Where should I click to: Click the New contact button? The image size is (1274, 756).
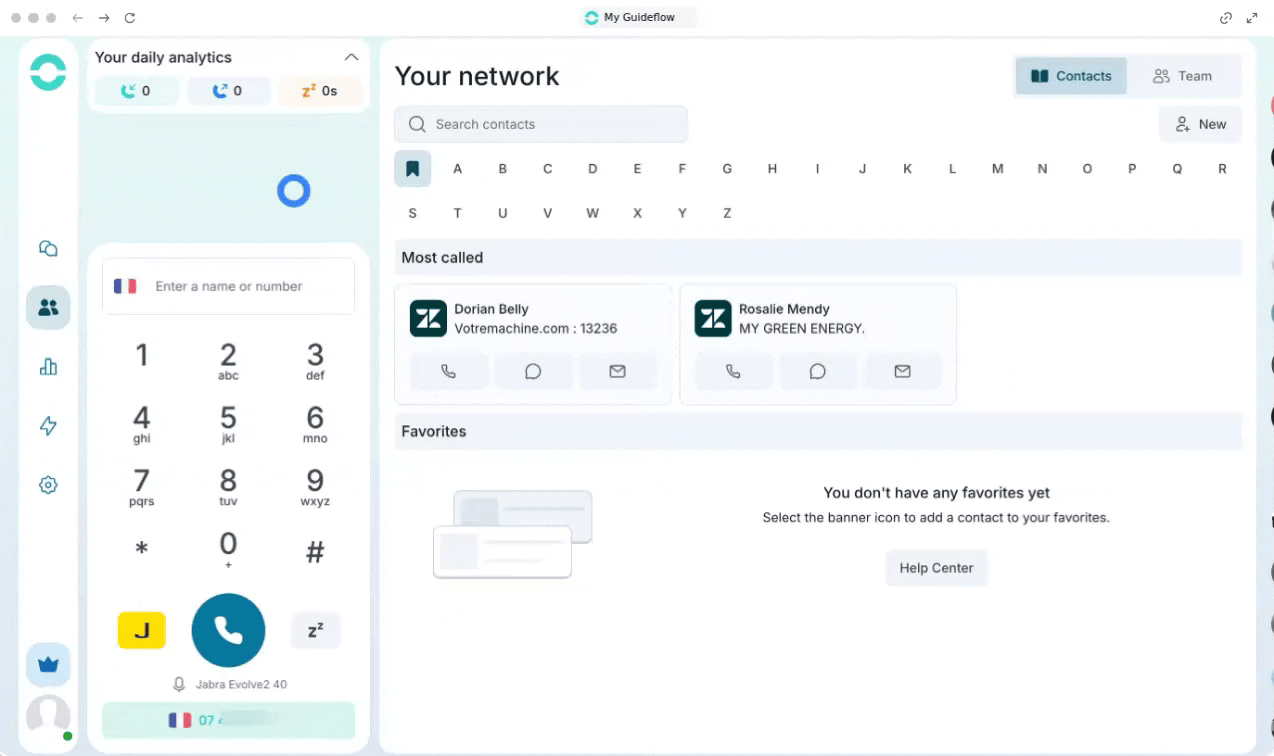[x=1200, y=124]
